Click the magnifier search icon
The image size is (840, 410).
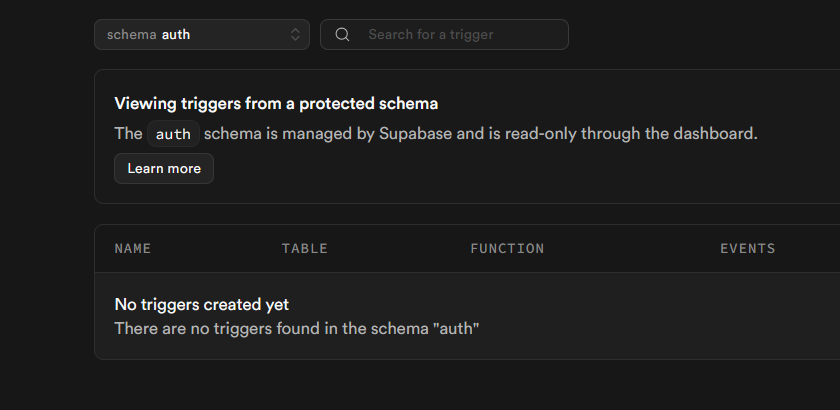click(342, 35)
